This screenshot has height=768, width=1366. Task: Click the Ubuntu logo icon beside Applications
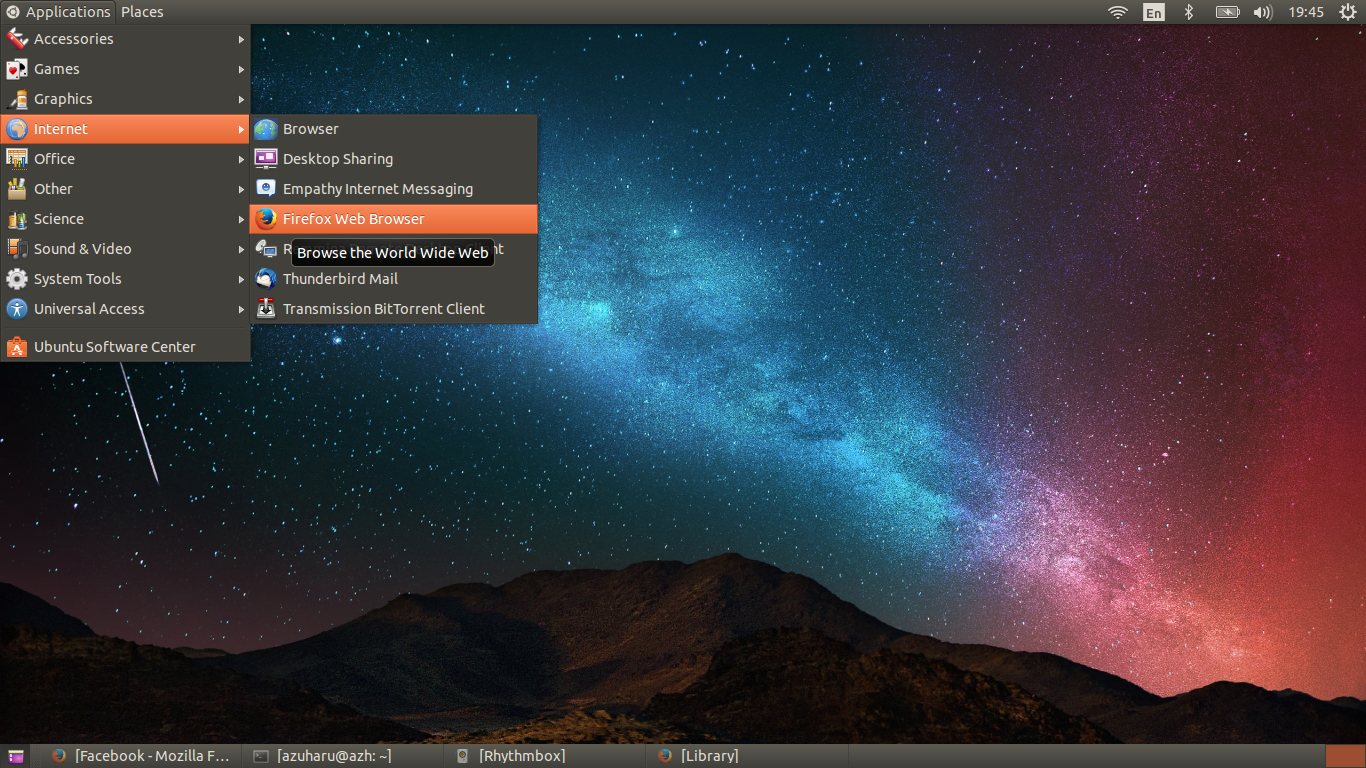tap(13, 12)
